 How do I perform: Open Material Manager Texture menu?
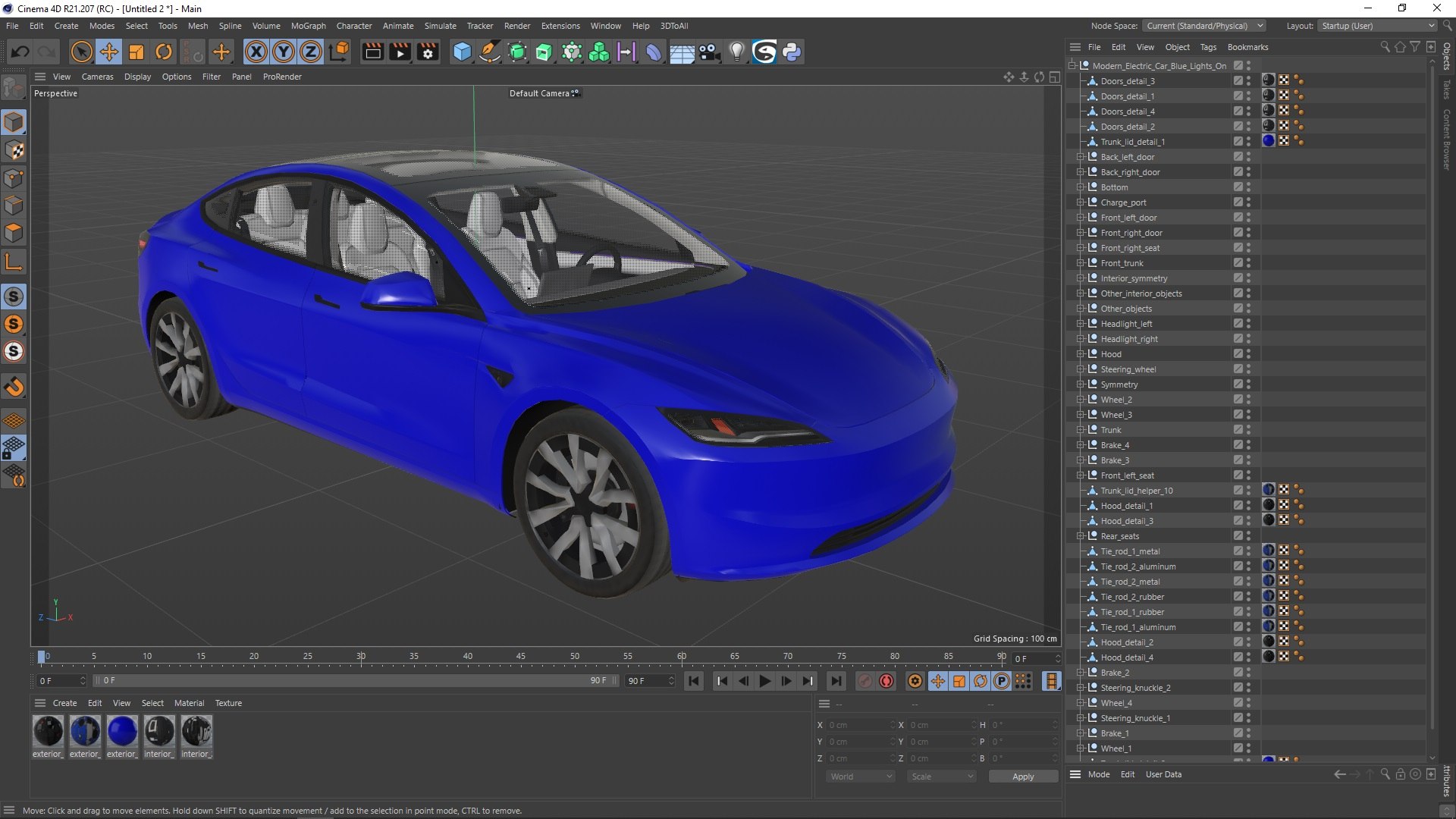point(228,703)
